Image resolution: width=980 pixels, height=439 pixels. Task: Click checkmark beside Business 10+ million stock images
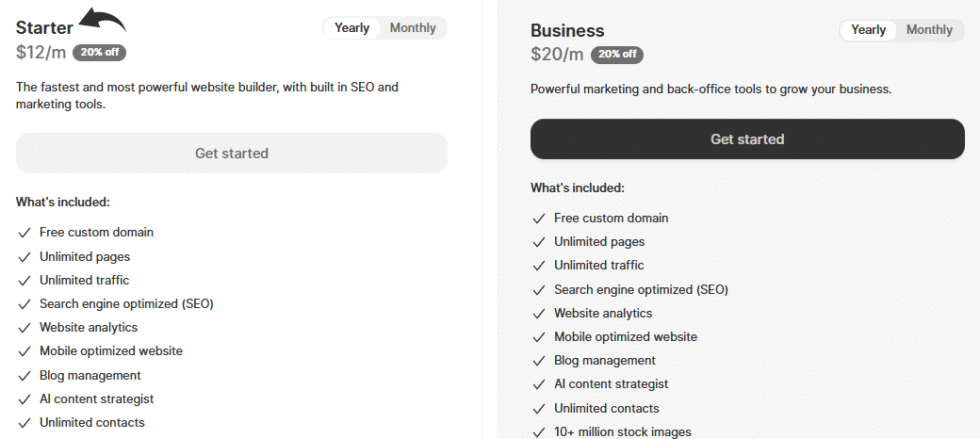coord(538,433)
